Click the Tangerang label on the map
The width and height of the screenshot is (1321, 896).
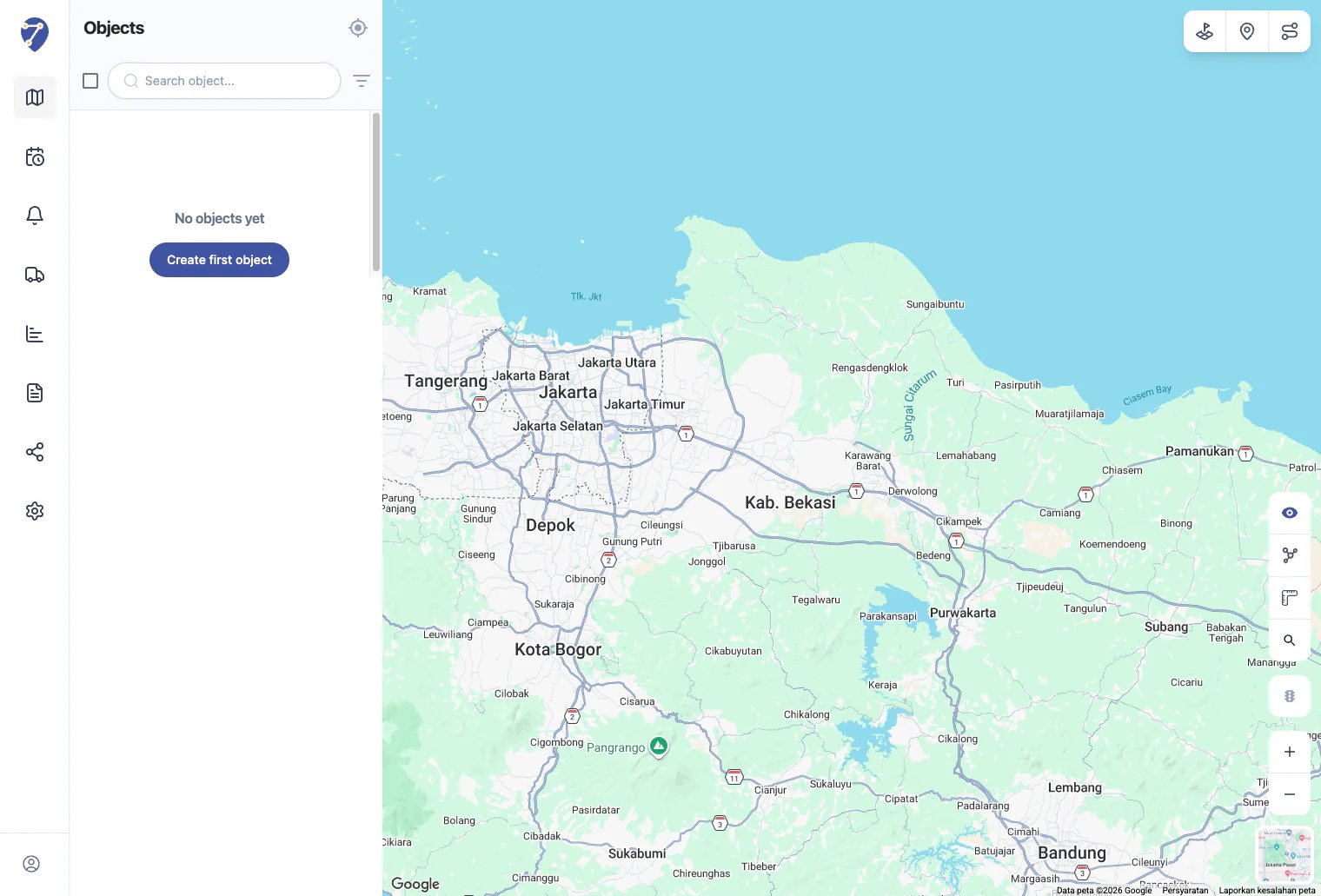click(x=446, y=381)
